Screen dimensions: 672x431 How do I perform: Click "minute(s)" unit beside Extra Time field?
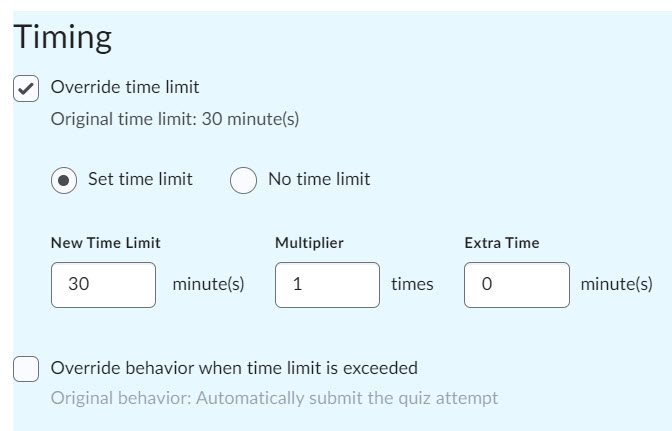pos(616,284)
